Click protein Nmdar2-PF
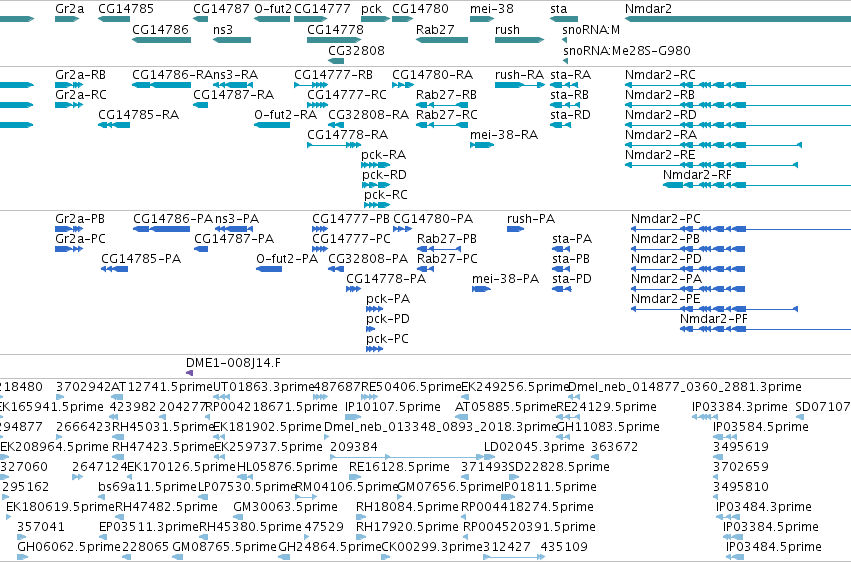Screen dimensions: 851x562 click(765, 329)
